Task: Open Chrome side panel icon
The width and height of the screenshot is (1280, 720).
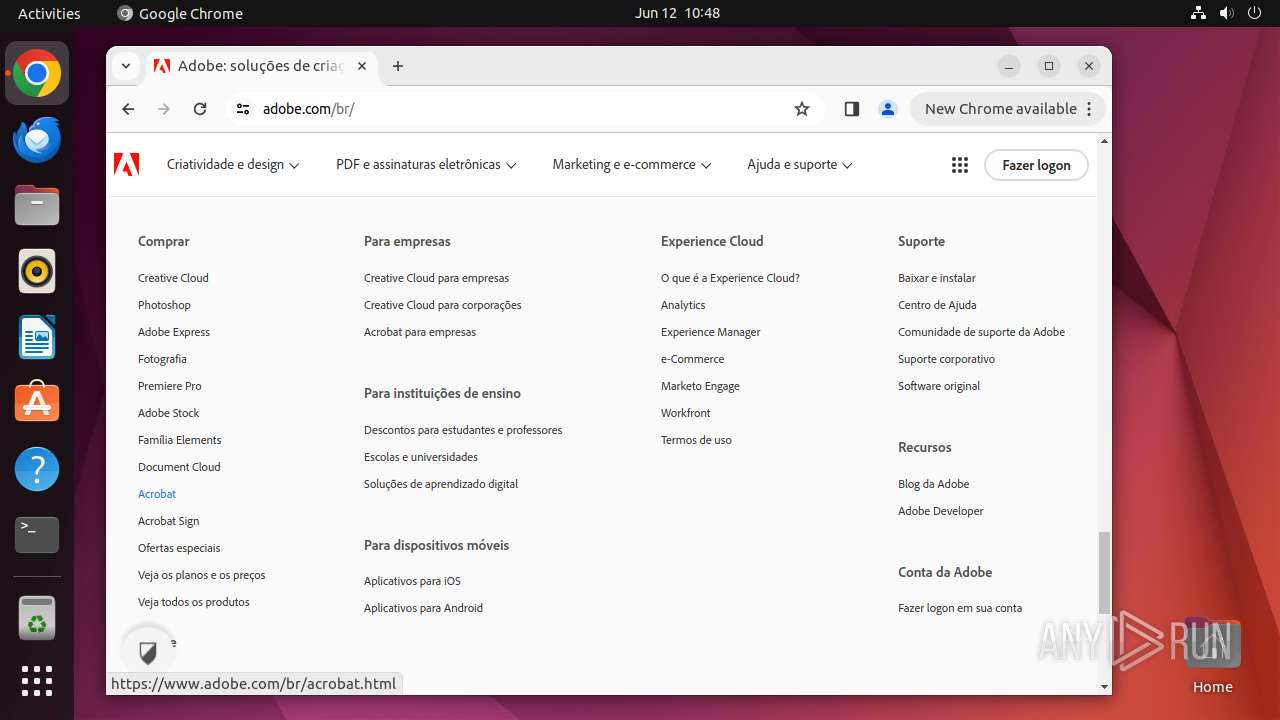Action: [851, 109]
